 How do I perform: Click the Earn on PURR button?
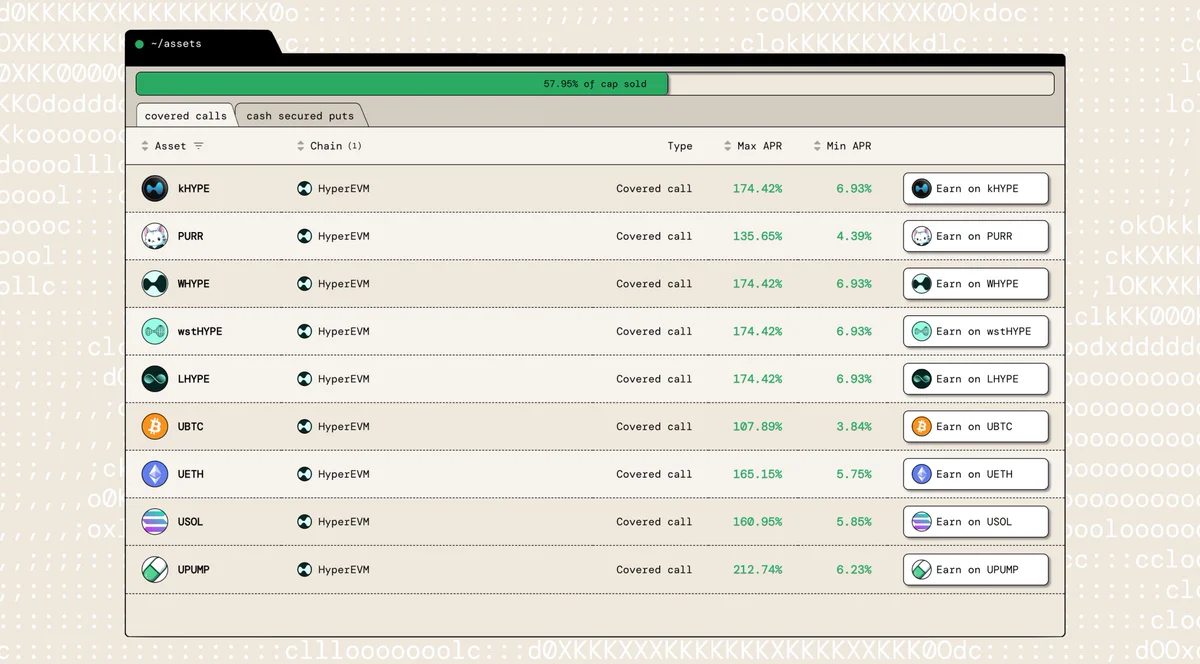975,236
